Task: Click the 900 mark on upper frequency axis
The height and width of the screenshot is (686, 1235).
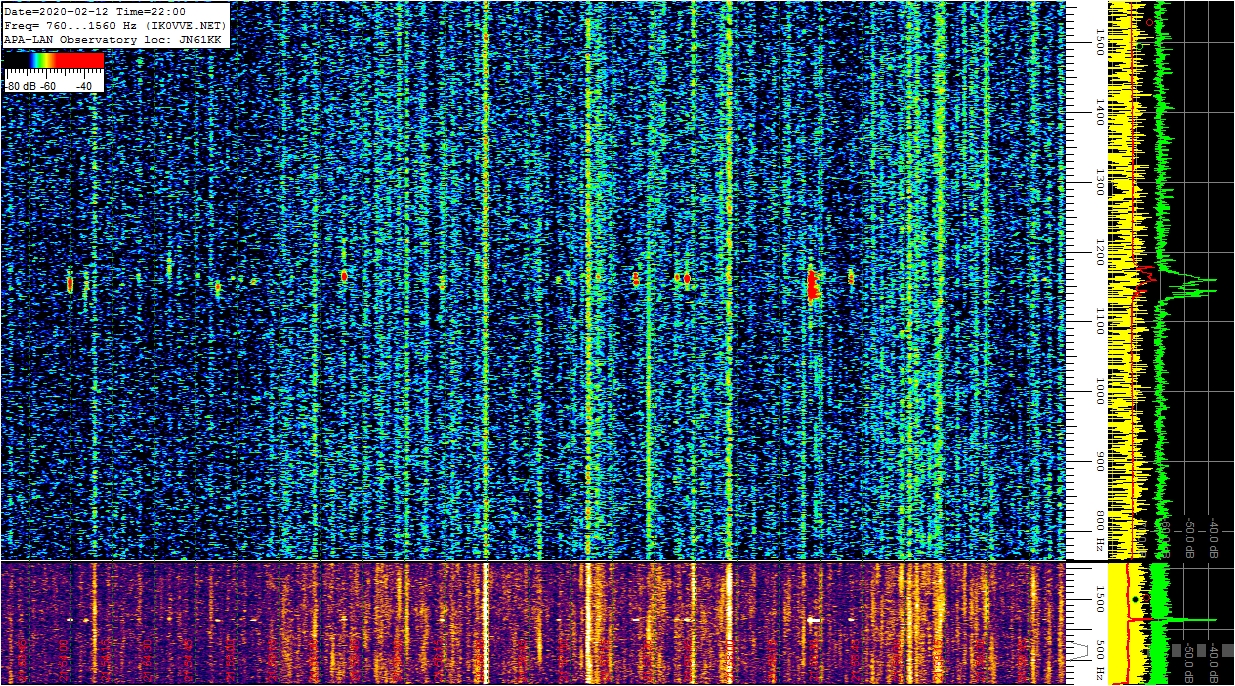Action: [1100, 461]
